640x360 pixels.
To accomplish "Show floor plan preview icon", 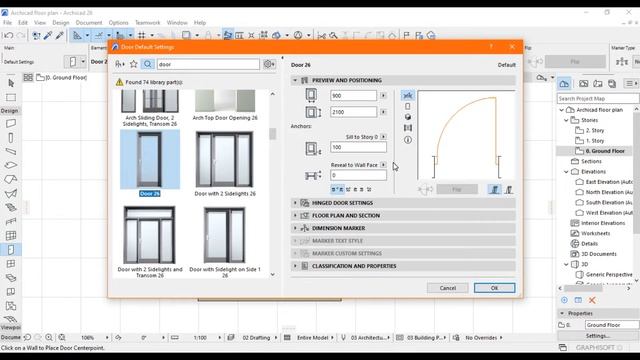I will (408, 96).
